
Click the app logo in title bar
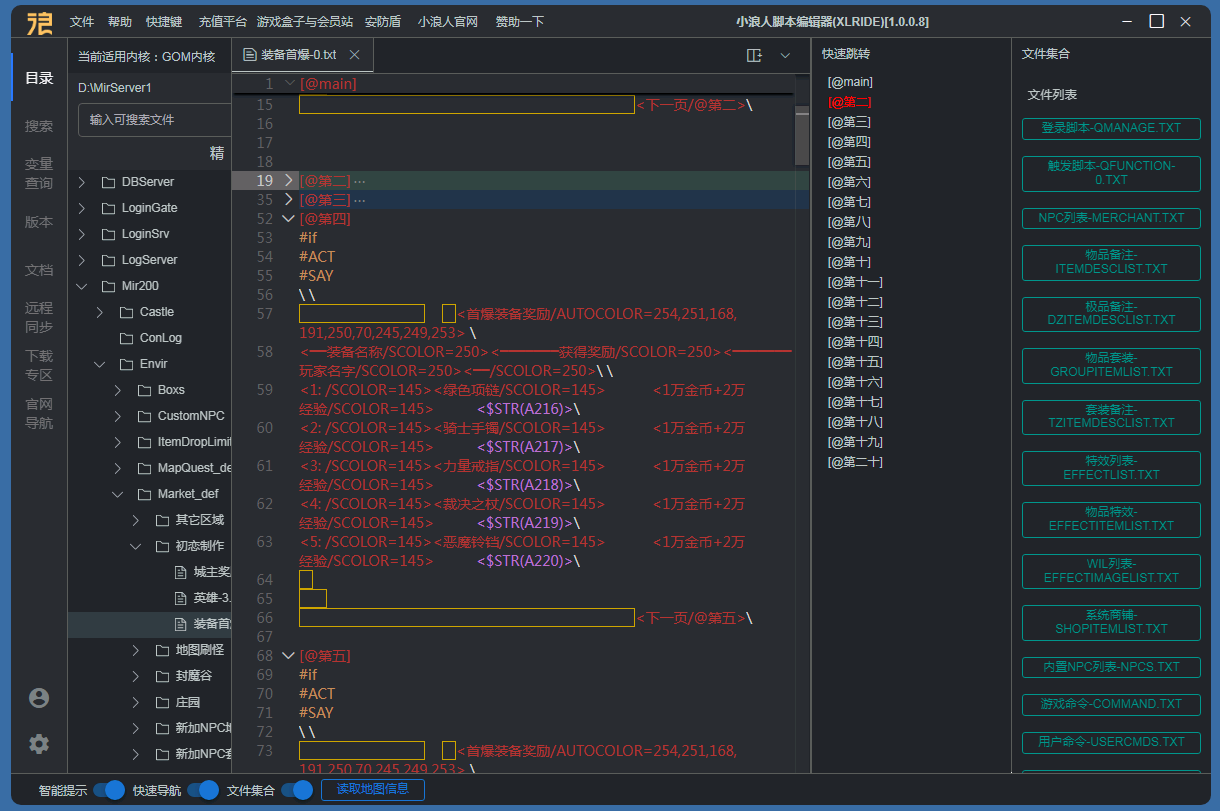point(39,21)
